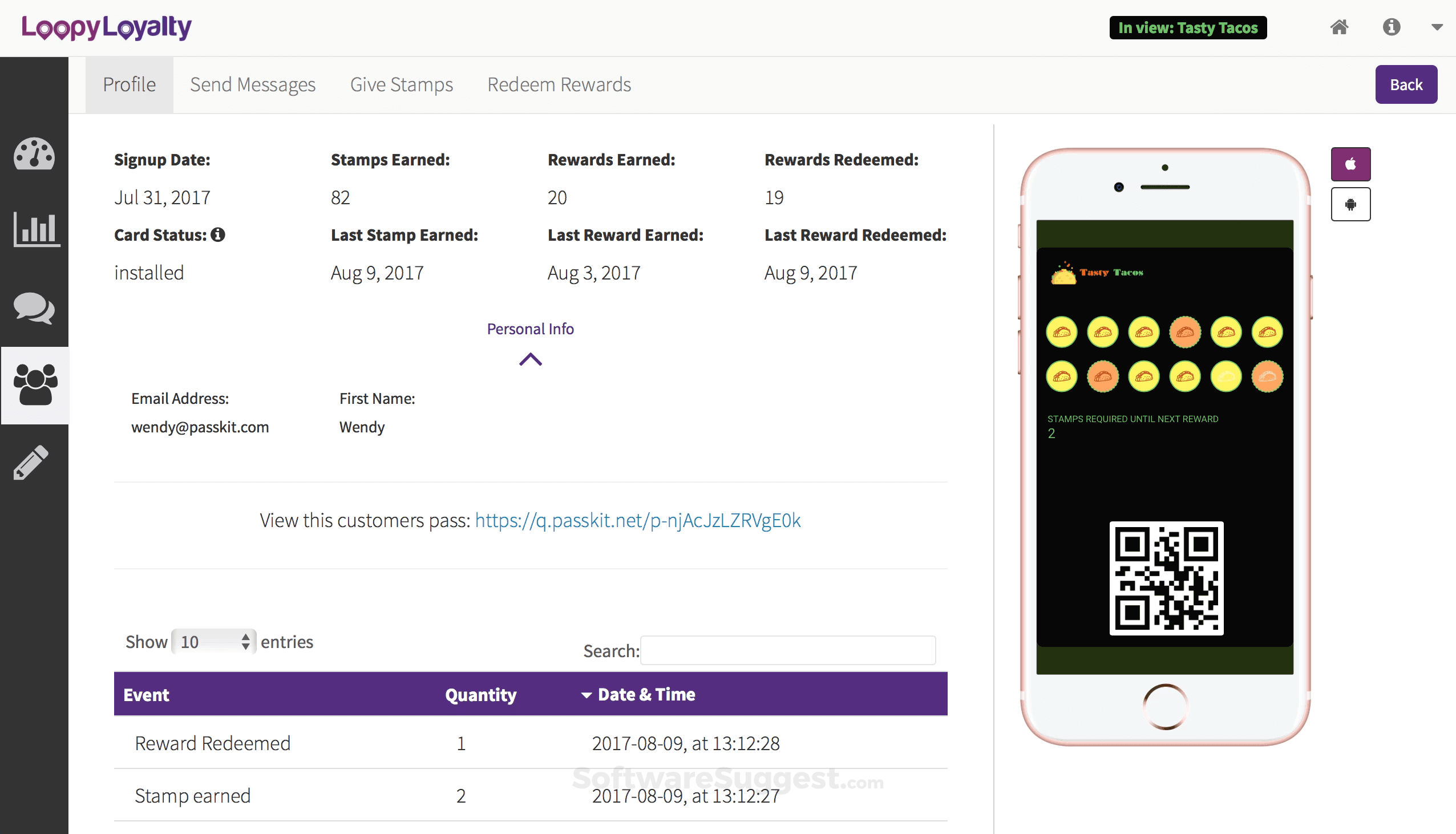Screen dimensions: 1456x834
Task: Select the messages chat bubble sidebar icon
Action: (x=34, y=309)
